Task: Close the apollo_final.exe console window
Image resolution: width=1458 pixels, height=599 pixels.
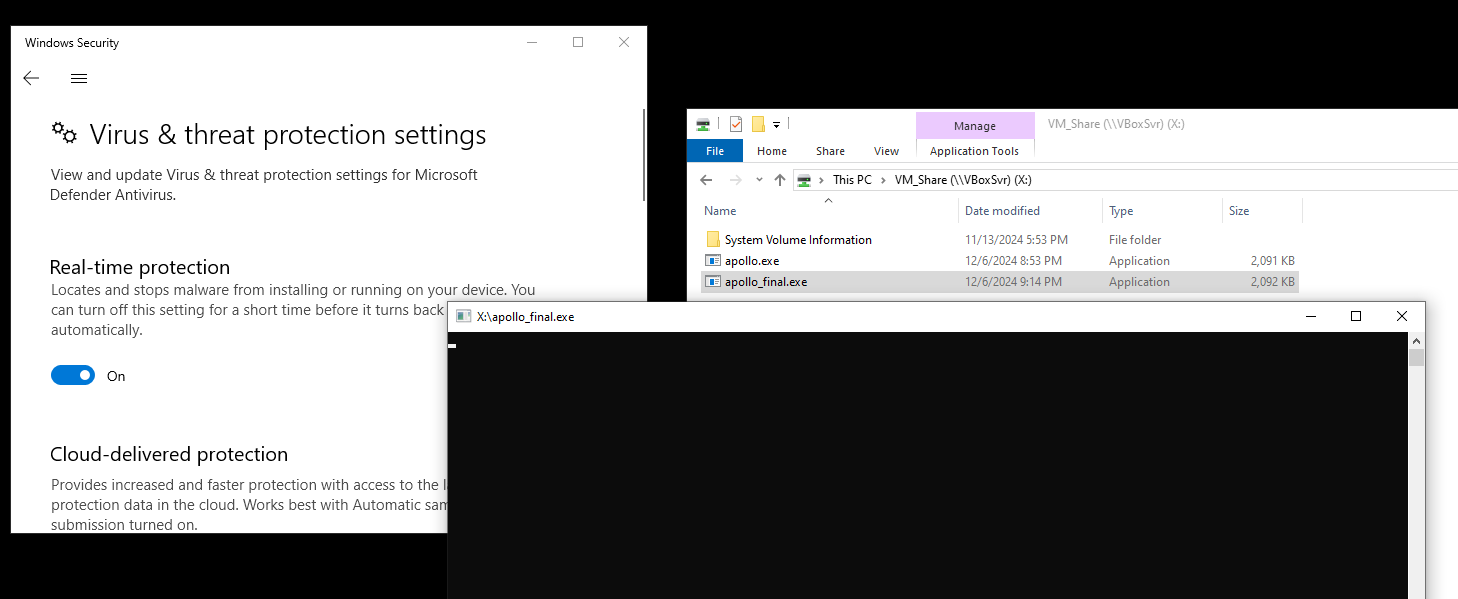Action: coord(1402,316)
